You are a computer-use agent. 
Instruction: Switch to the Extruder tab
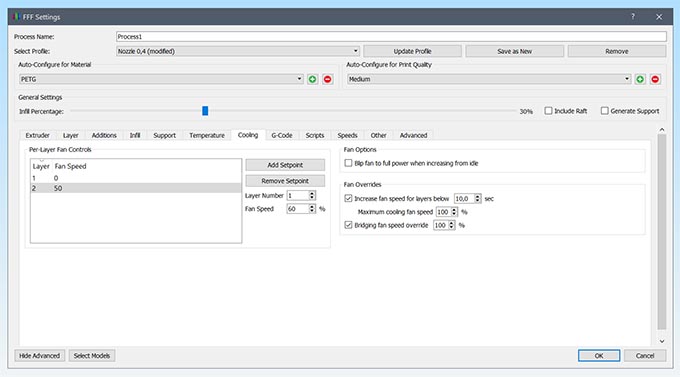(x=37, y=135)
